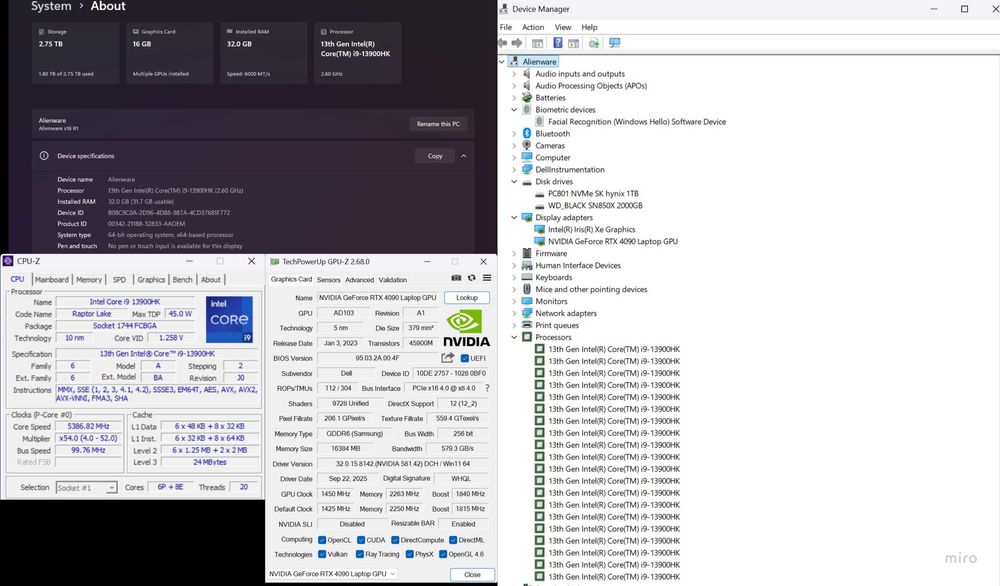Click the Keyboards icon in the device tree
The width and height of the screenshot is (1000, 586).
pos(527,277)
